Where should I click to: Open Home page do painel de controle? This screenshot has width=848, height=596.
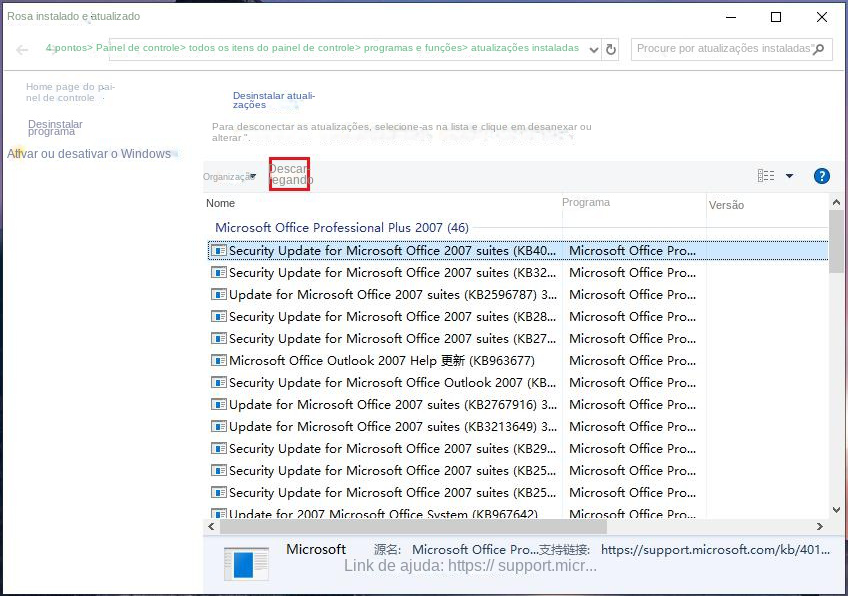(70, 92)
